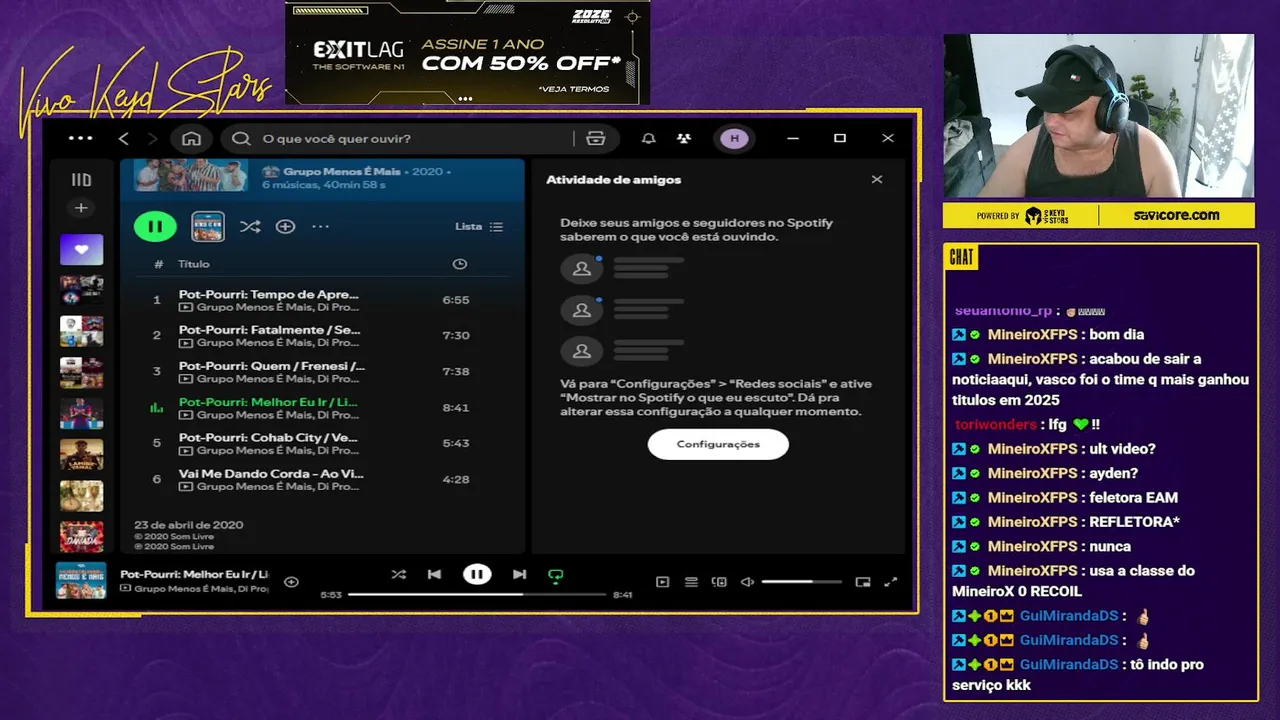Skip to previous track
1280x720 pixels.
[434, 574]
